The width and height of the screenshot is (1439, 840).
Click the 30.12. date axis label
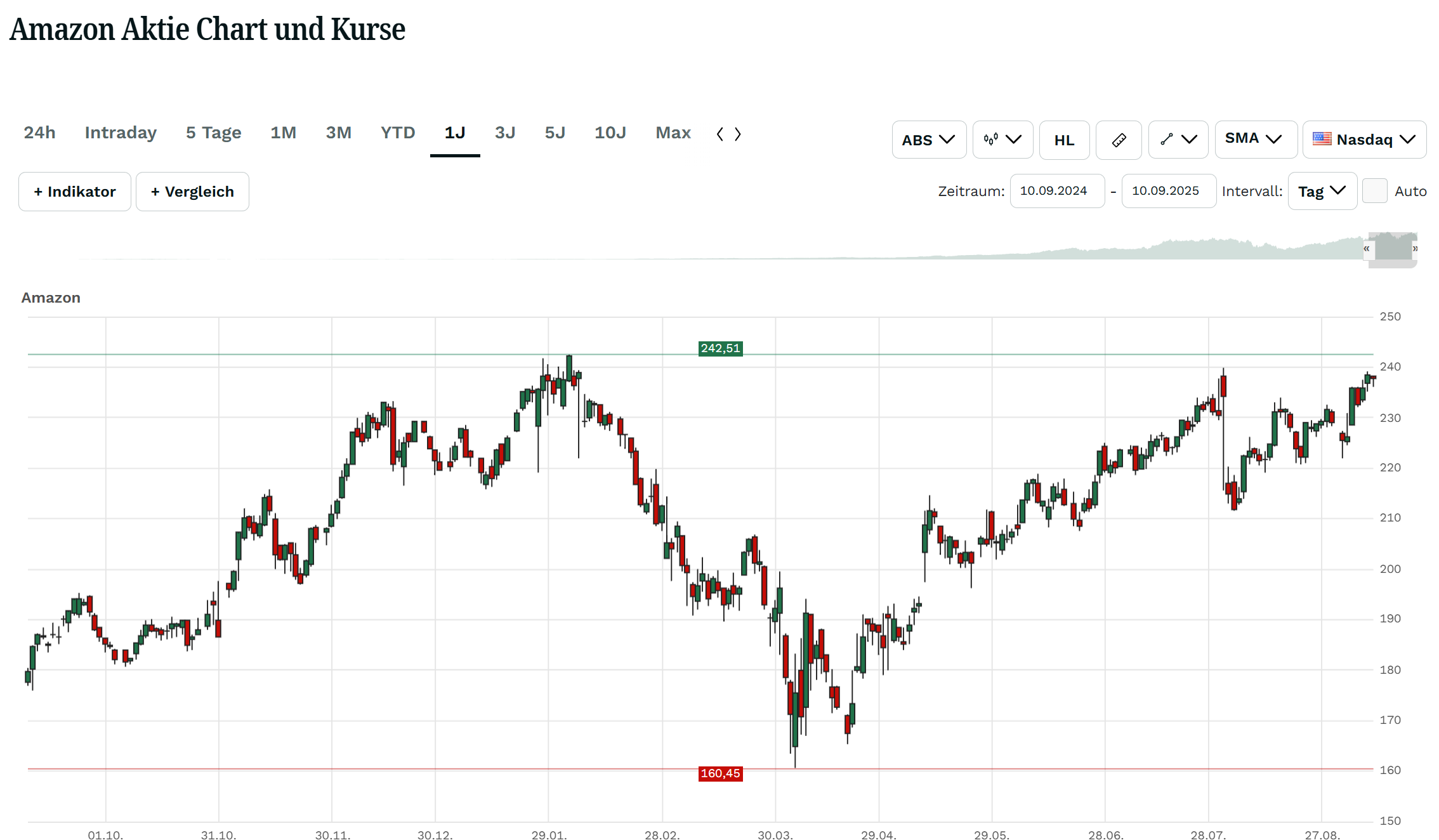point(435,835)
